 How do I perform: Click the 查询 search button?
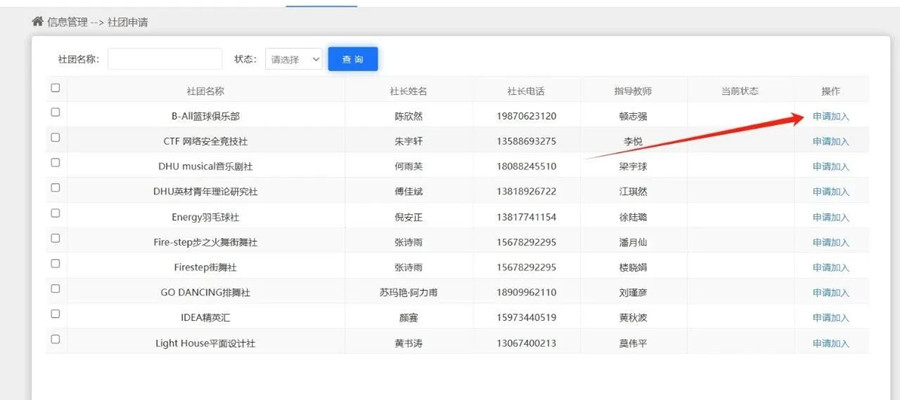point(352,60)
